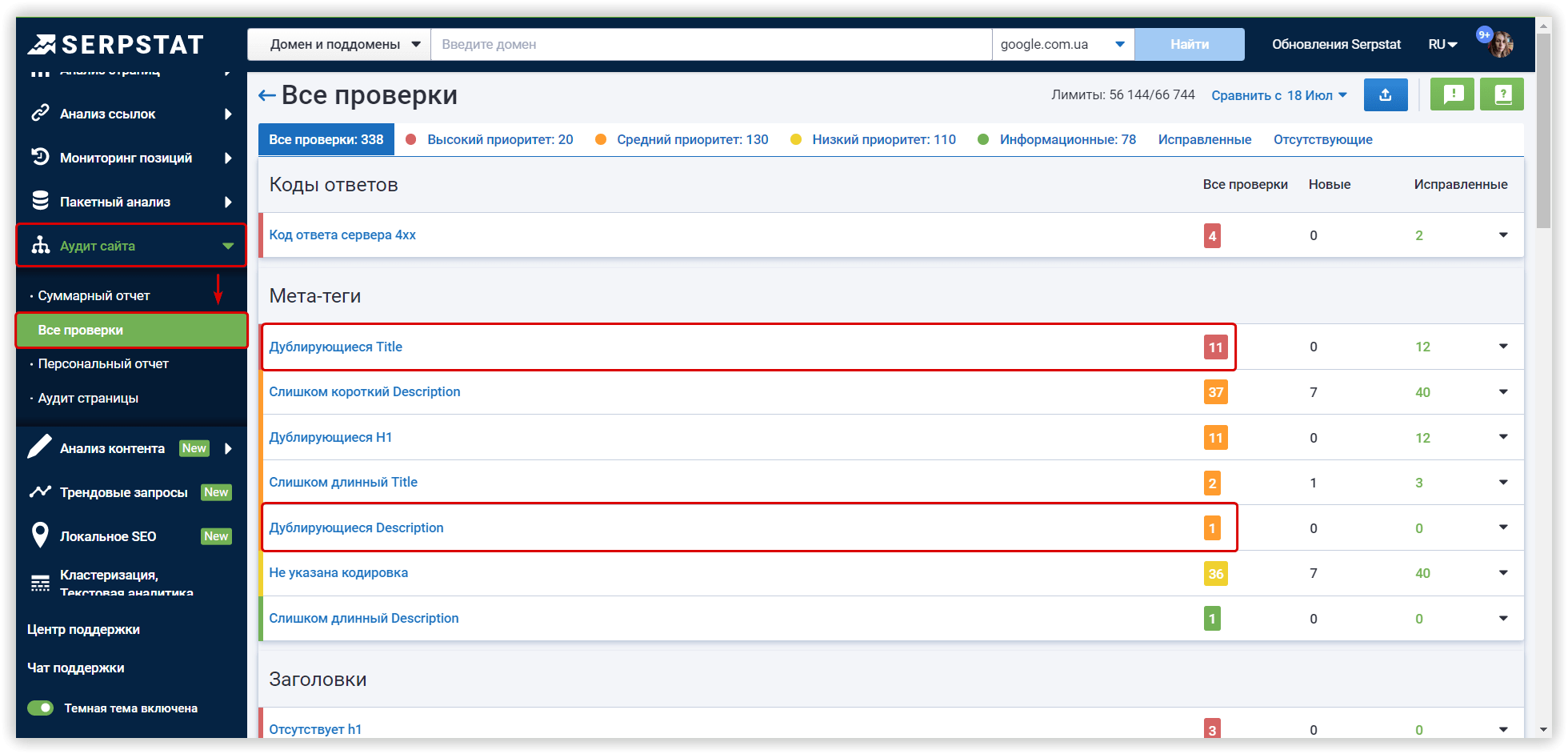Open the Сравнить с 18 Июл dropdown
The image size is (1568, 754).
[1278, 96]
